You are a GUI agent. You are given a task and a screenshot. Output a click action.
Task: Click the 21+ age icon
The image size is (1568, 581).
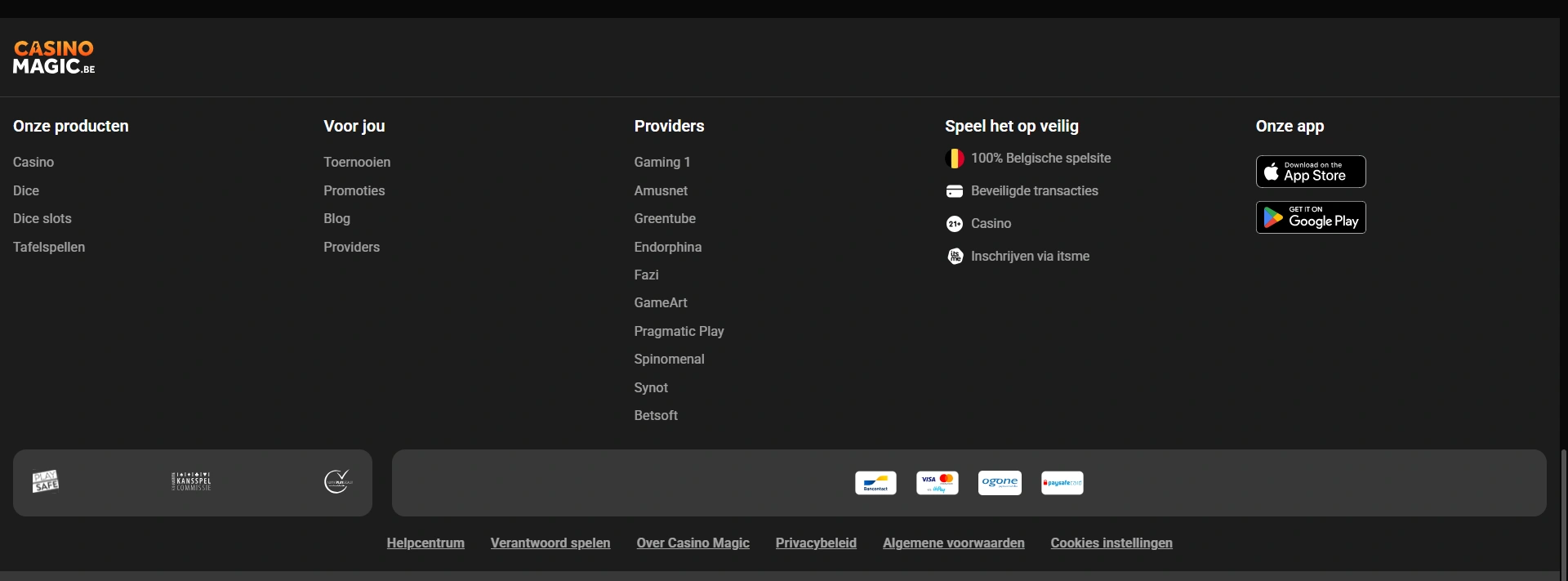(x=954, y=224)
